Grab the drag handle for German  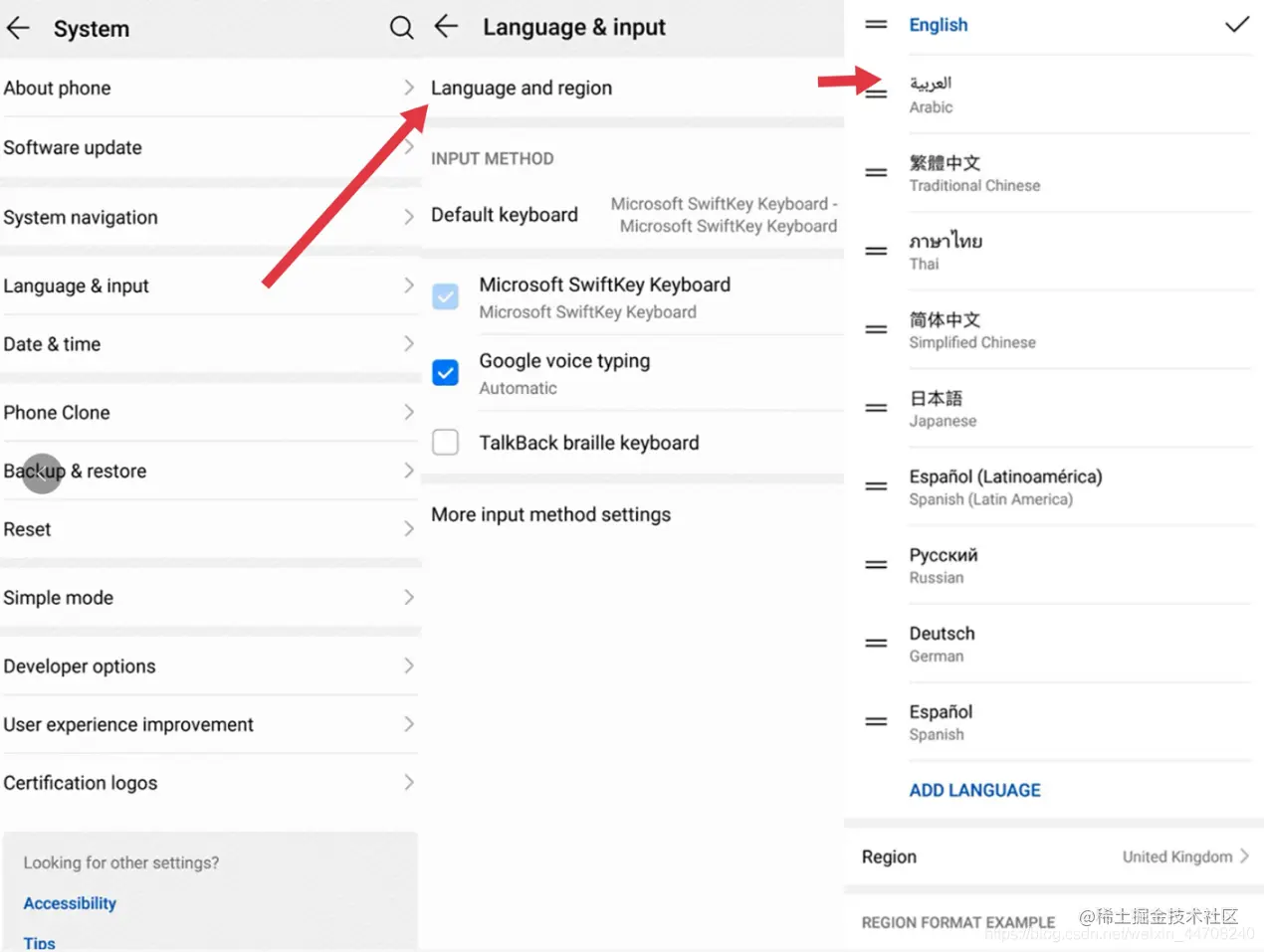tap(876, 644)
